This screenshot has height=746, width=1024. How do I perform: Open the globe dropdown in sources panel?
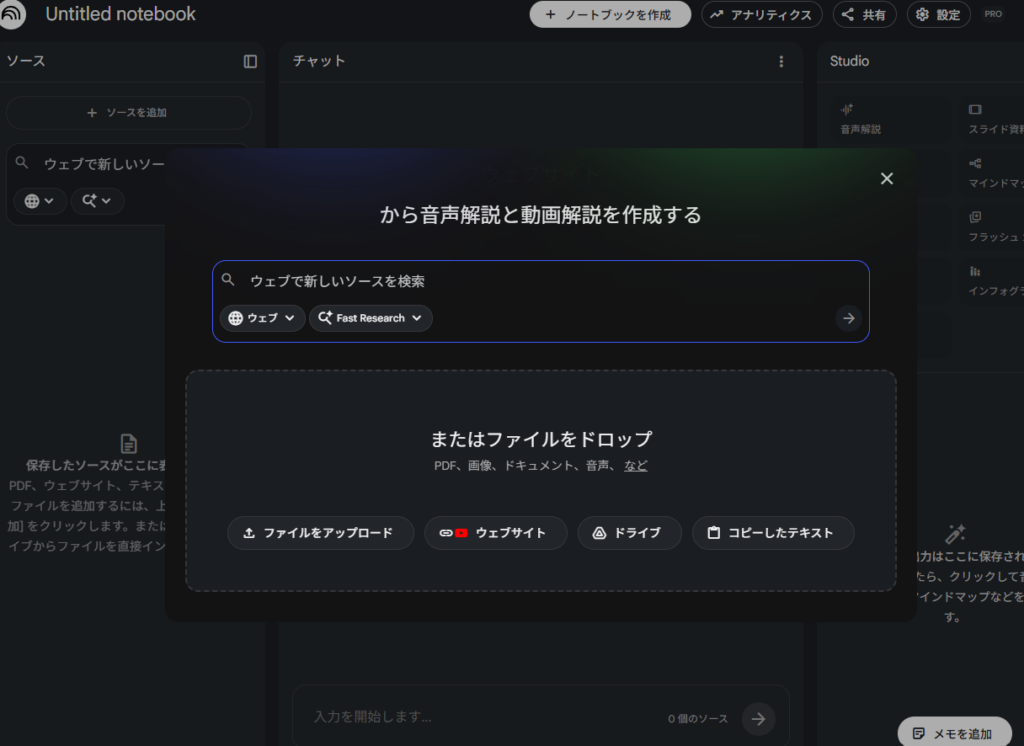(40, 201)
